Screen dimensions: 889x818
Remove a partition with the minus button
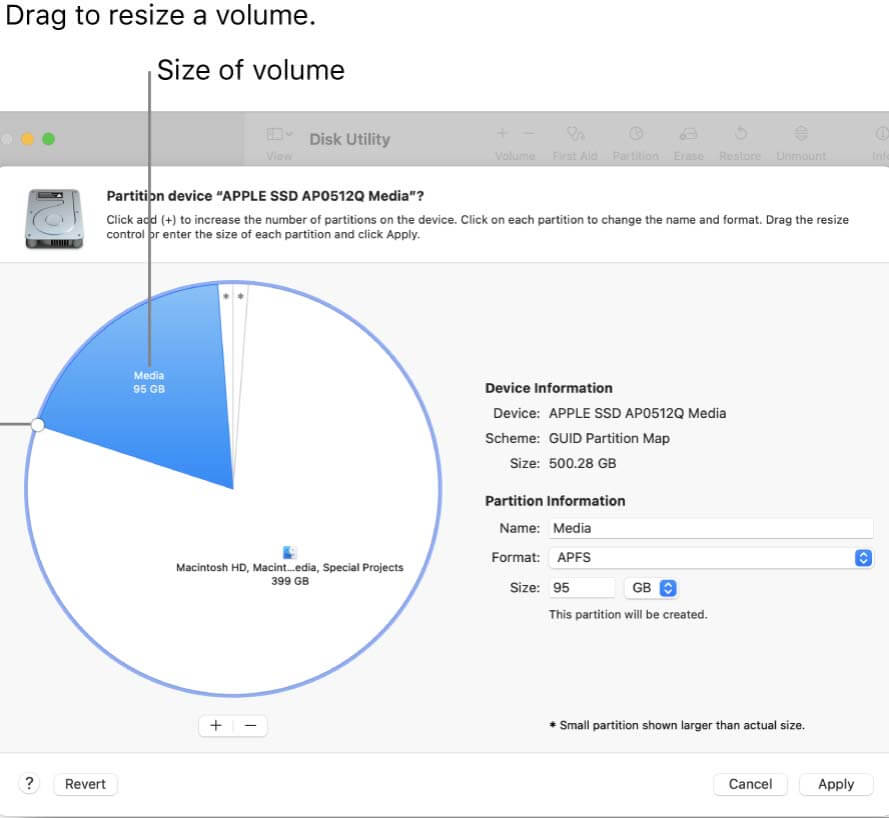click(249, 726)
